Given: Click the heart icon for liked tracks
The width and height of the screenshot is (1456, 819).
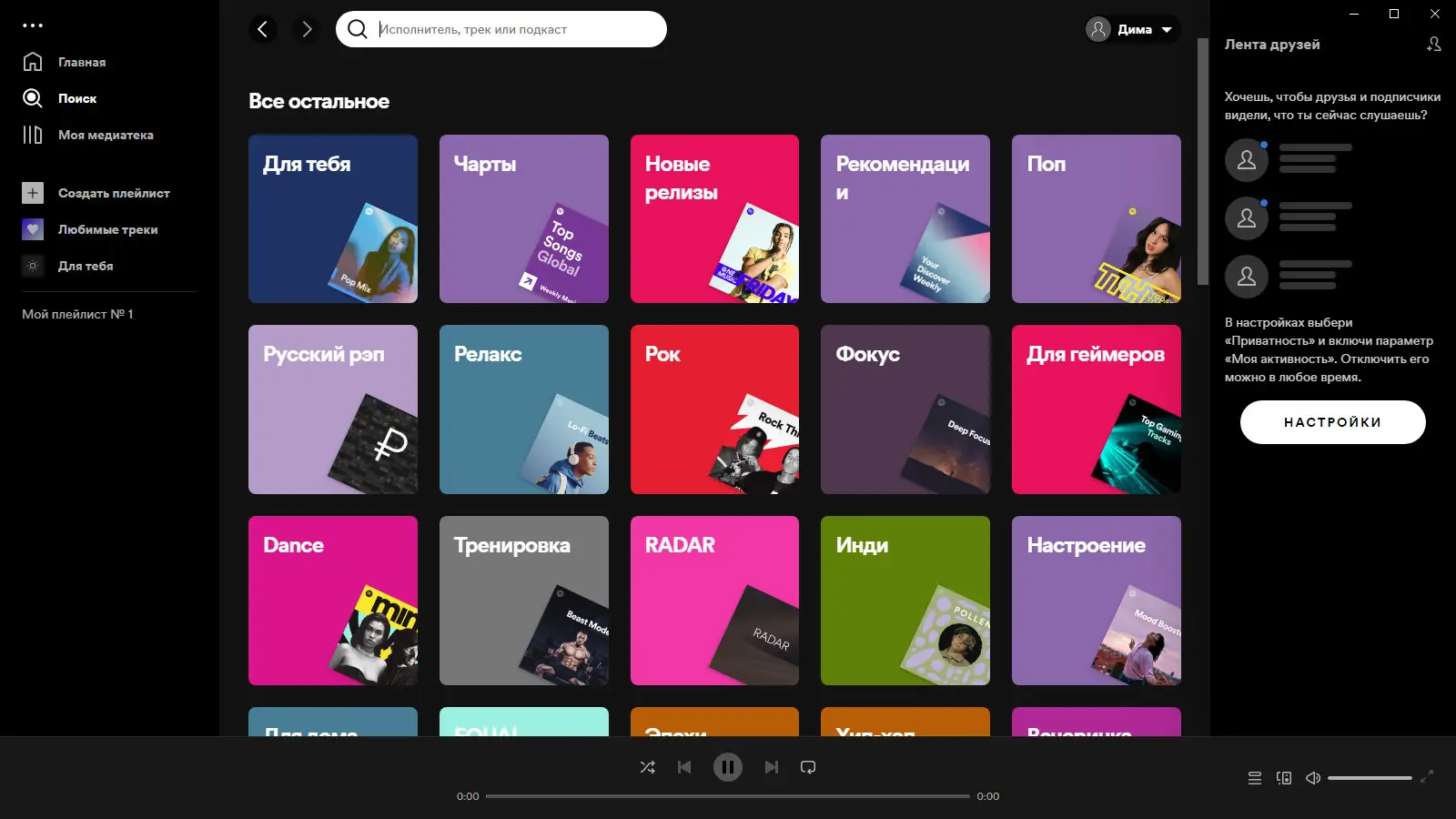Looking at the screenshot, I should pos(33,229).
